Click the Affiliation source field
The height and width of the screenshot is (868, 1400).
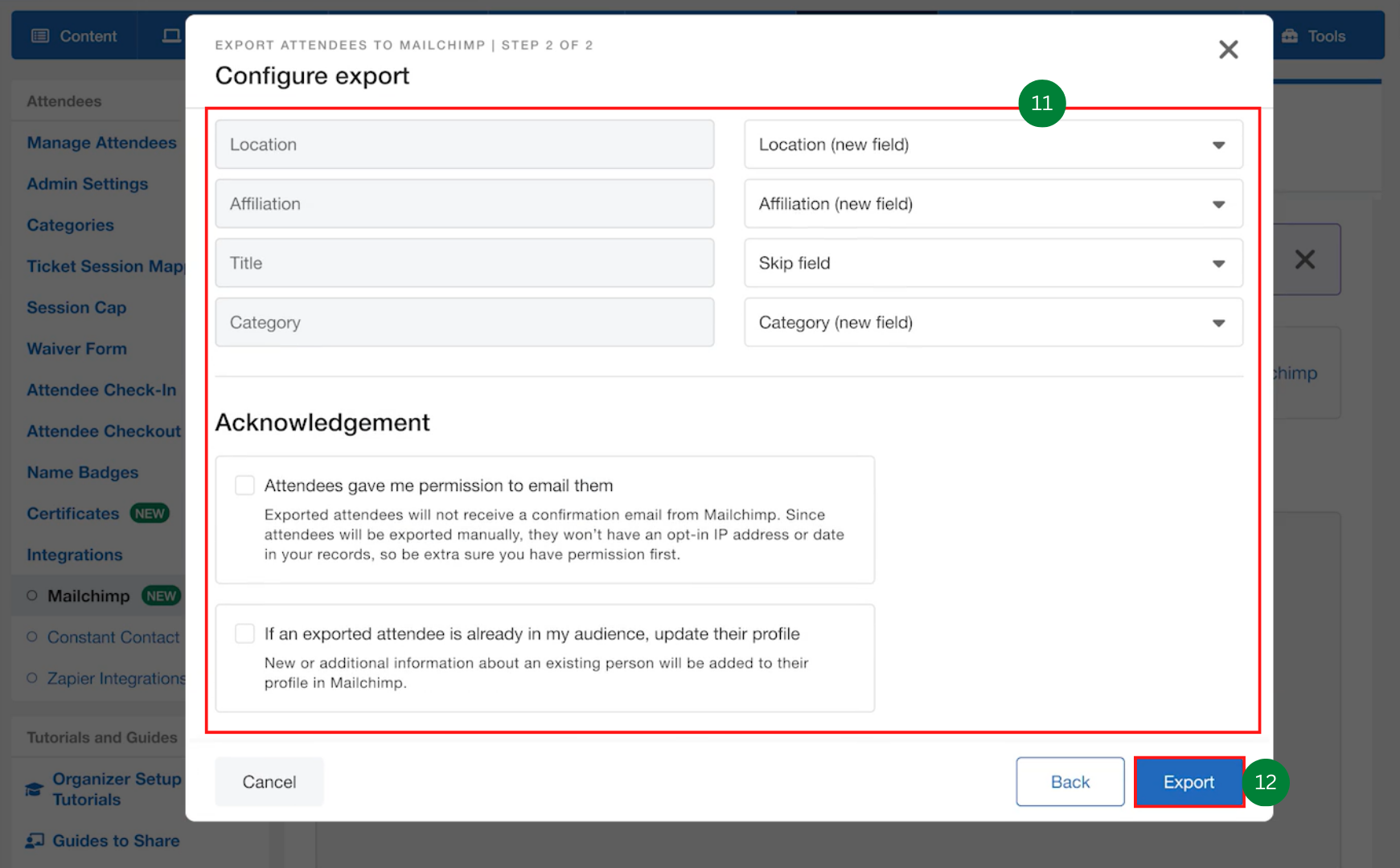464,204
